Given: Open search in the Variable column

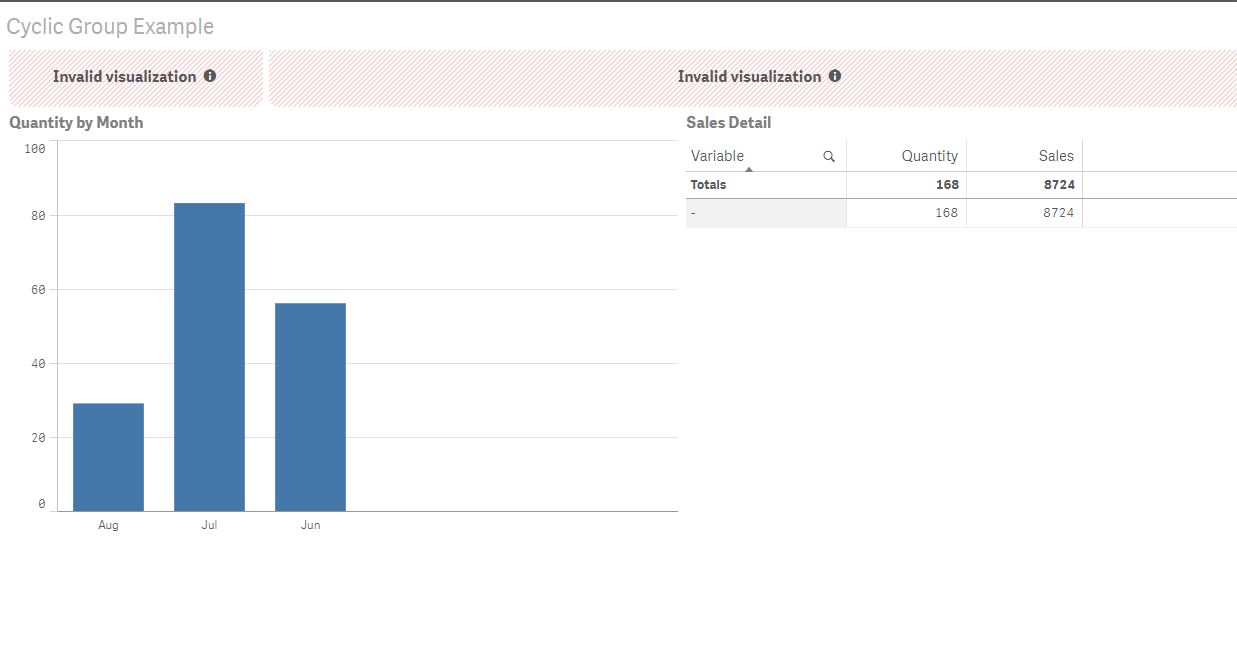Looking at the screenshot, I should click(829, 156).
